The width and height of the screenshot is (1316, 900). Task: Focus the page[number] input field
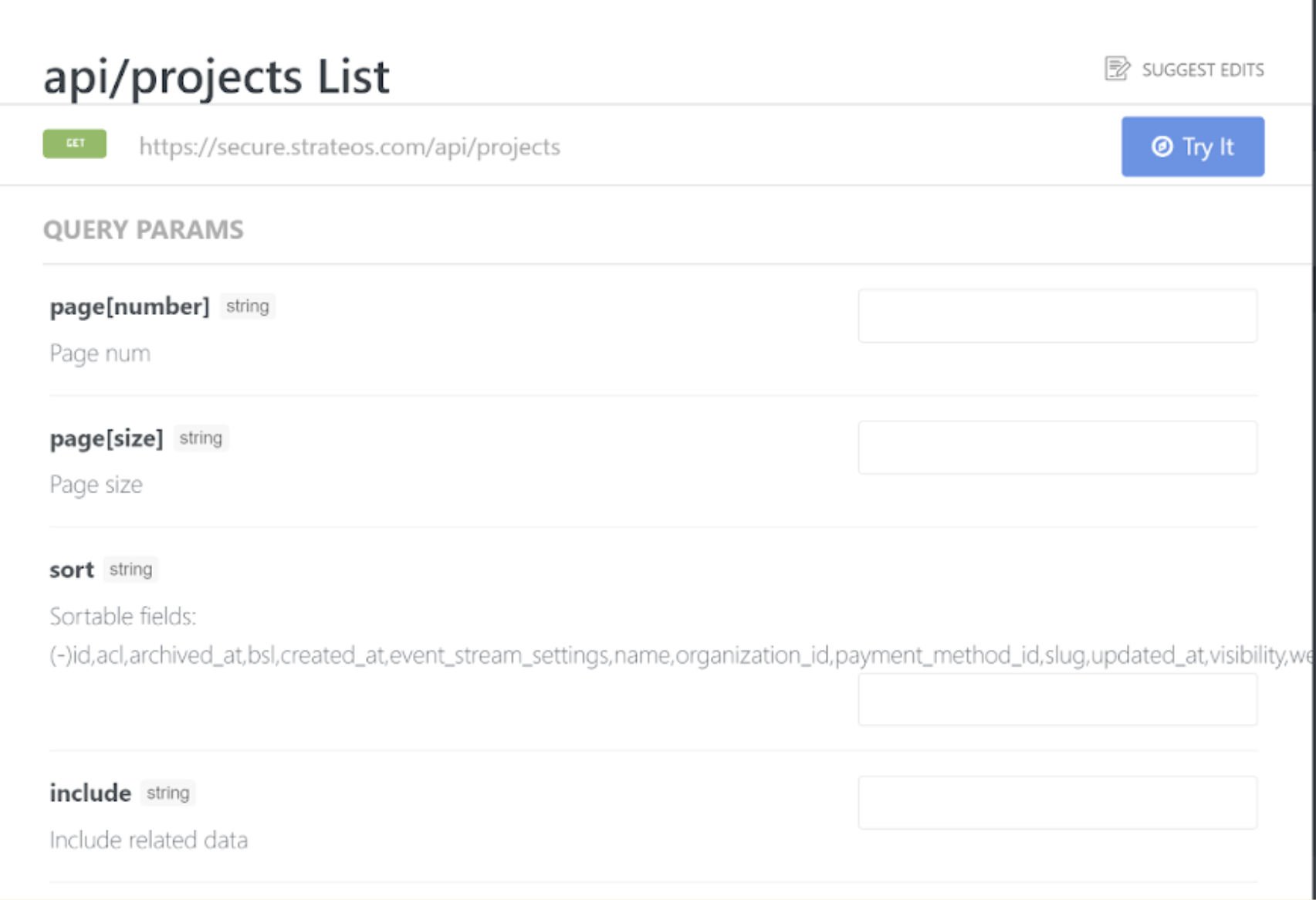1057,316
